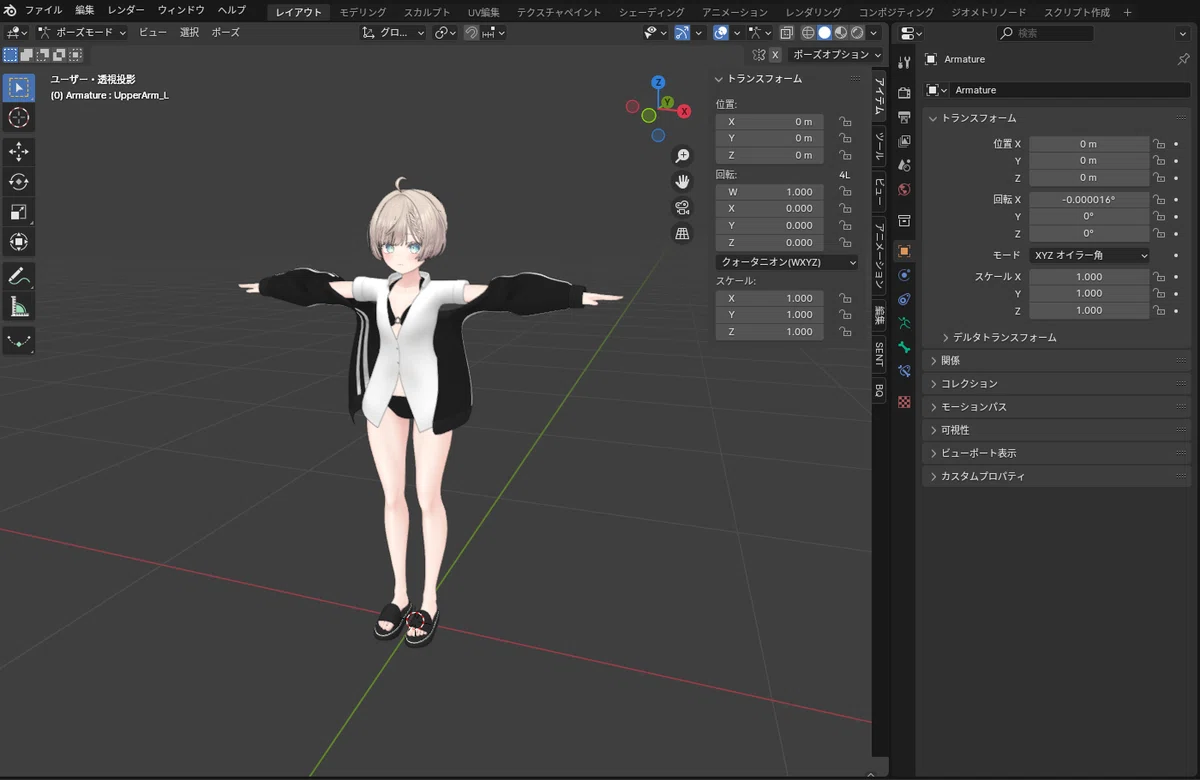
Task: Toggle viewport overlays display
Action: 721,33
